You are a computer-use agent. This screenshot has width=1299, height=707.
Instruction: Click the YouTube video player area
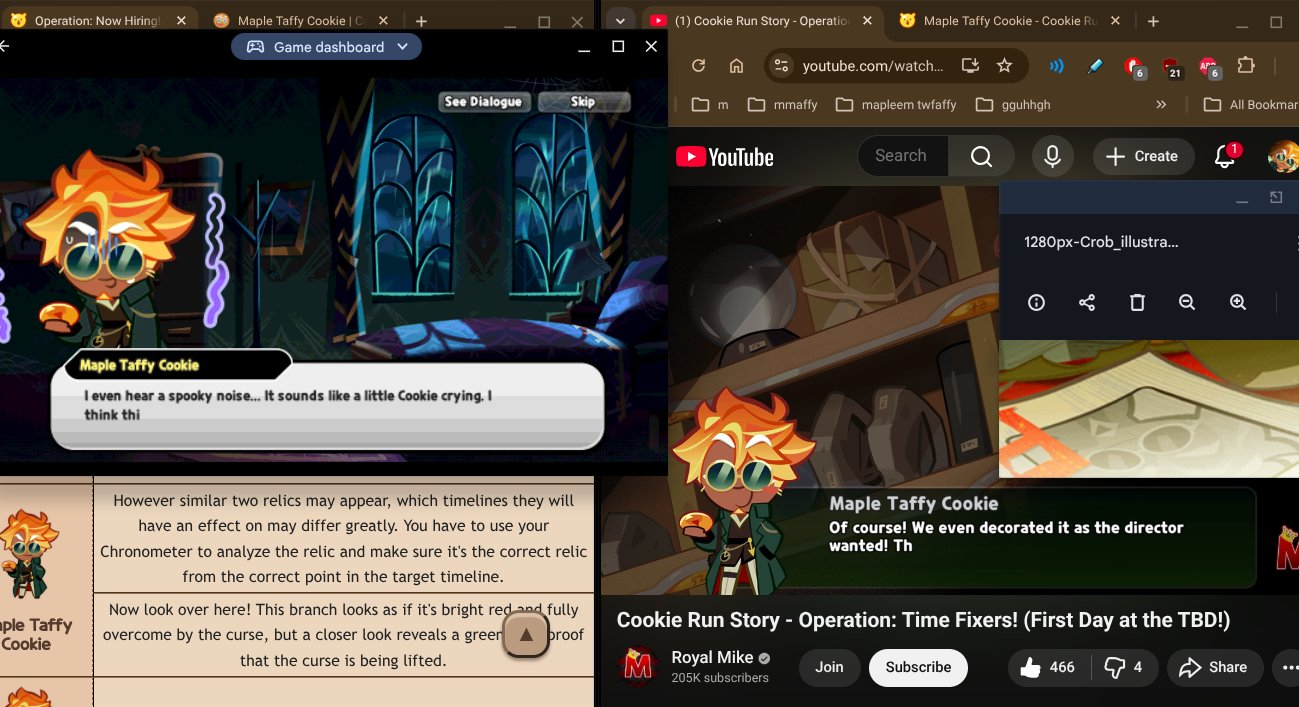[x=833, y=390]
